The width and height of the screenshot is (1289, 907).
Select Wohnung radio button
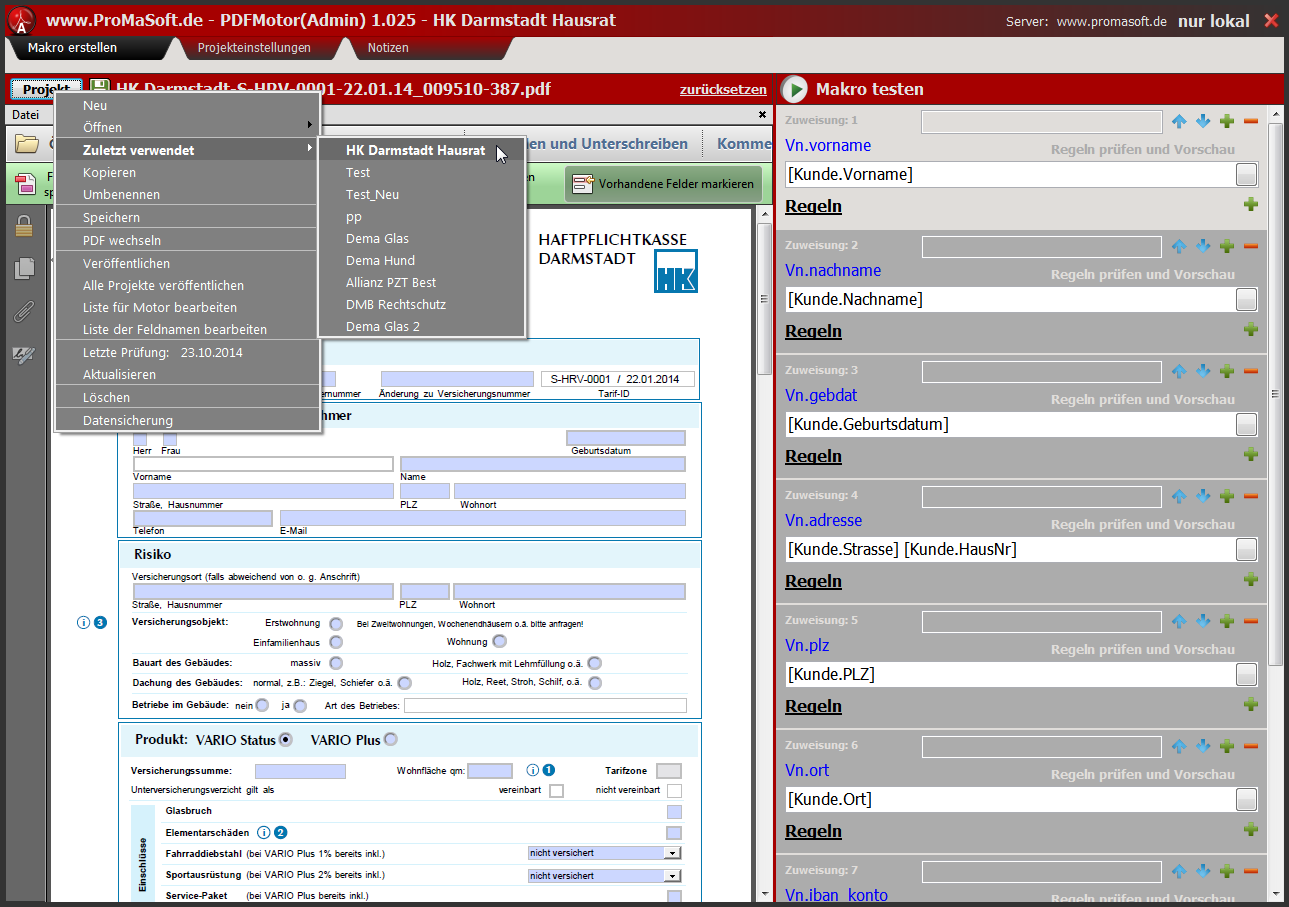click(x=499, y=641)
